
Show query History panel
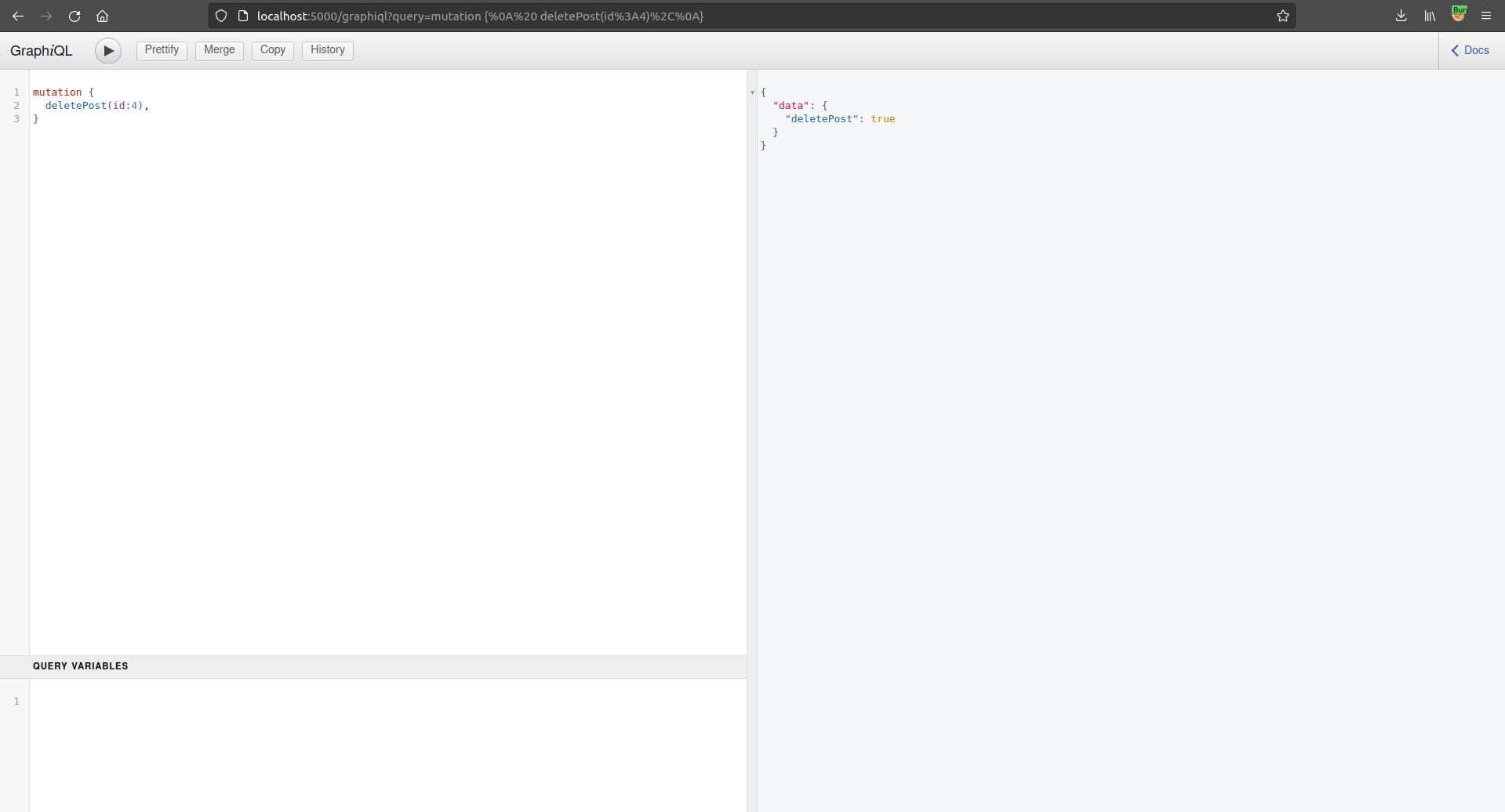(327, 50)
